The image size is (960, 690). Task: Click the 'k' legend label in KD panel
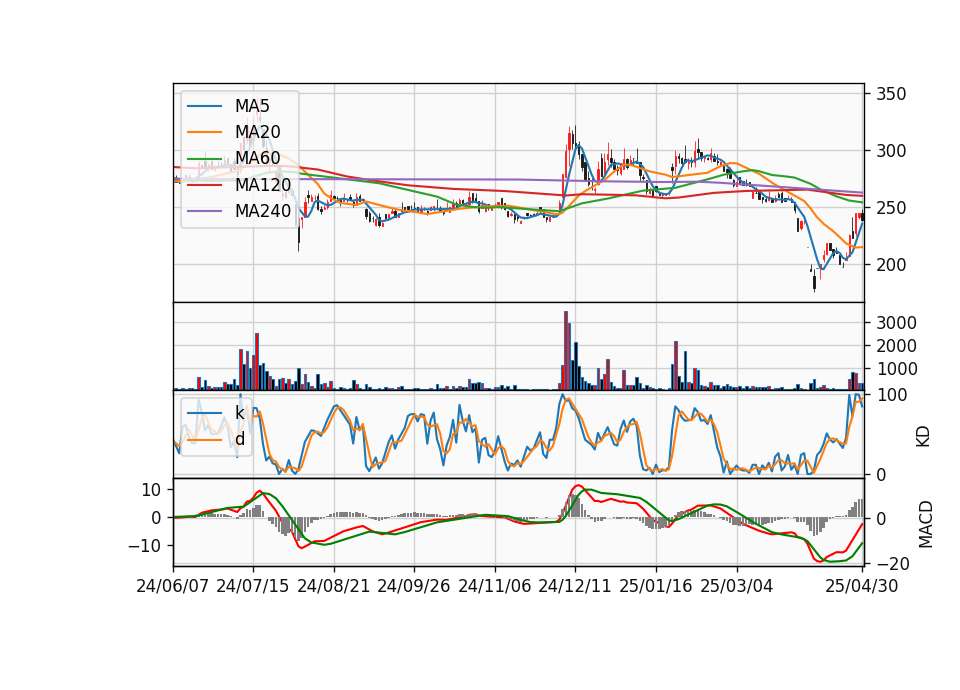click(x=239, y=413)
